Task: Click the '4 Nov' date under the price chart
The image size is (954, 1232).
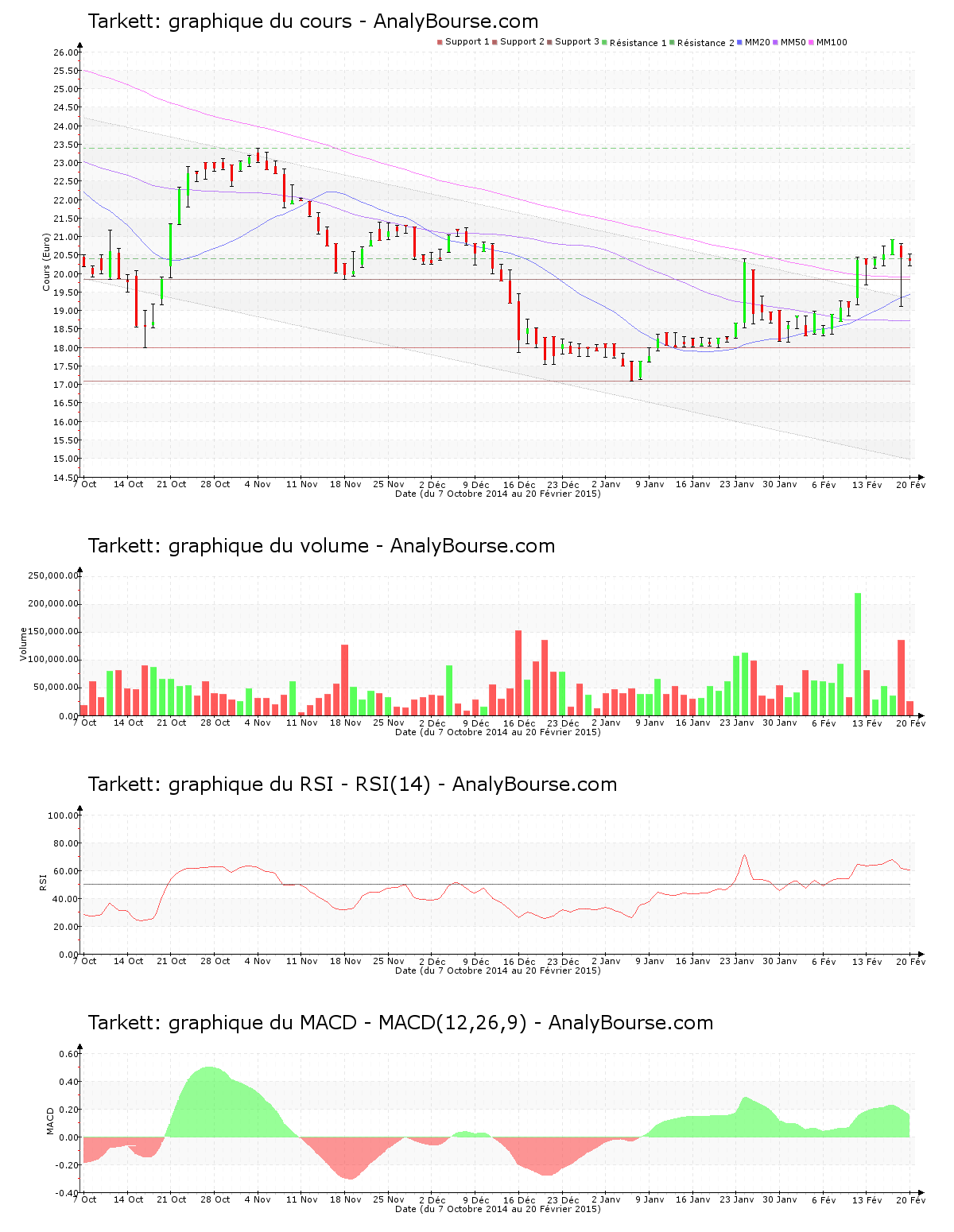Action: tap(258, 484)
